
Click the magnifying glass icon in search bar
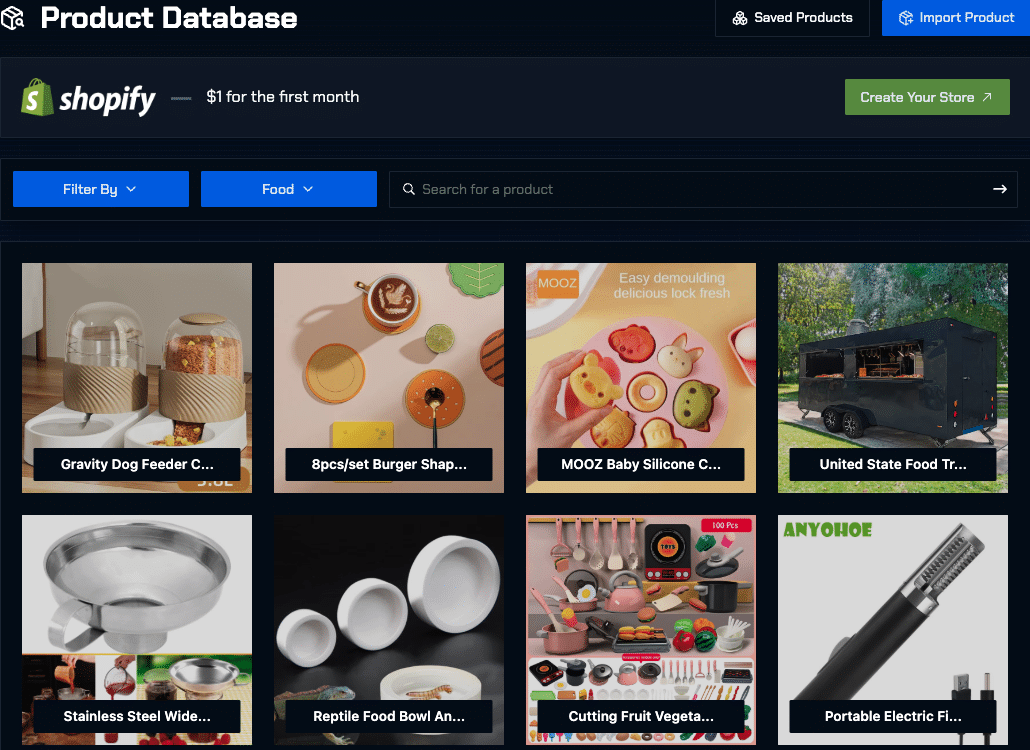[x=409, y=189]
